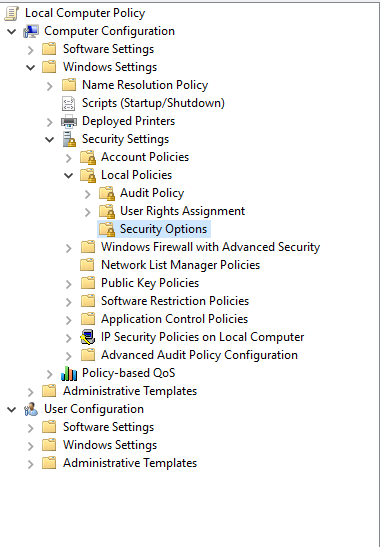Click the Local Computer Policy scroll icon

pos(11,13)
